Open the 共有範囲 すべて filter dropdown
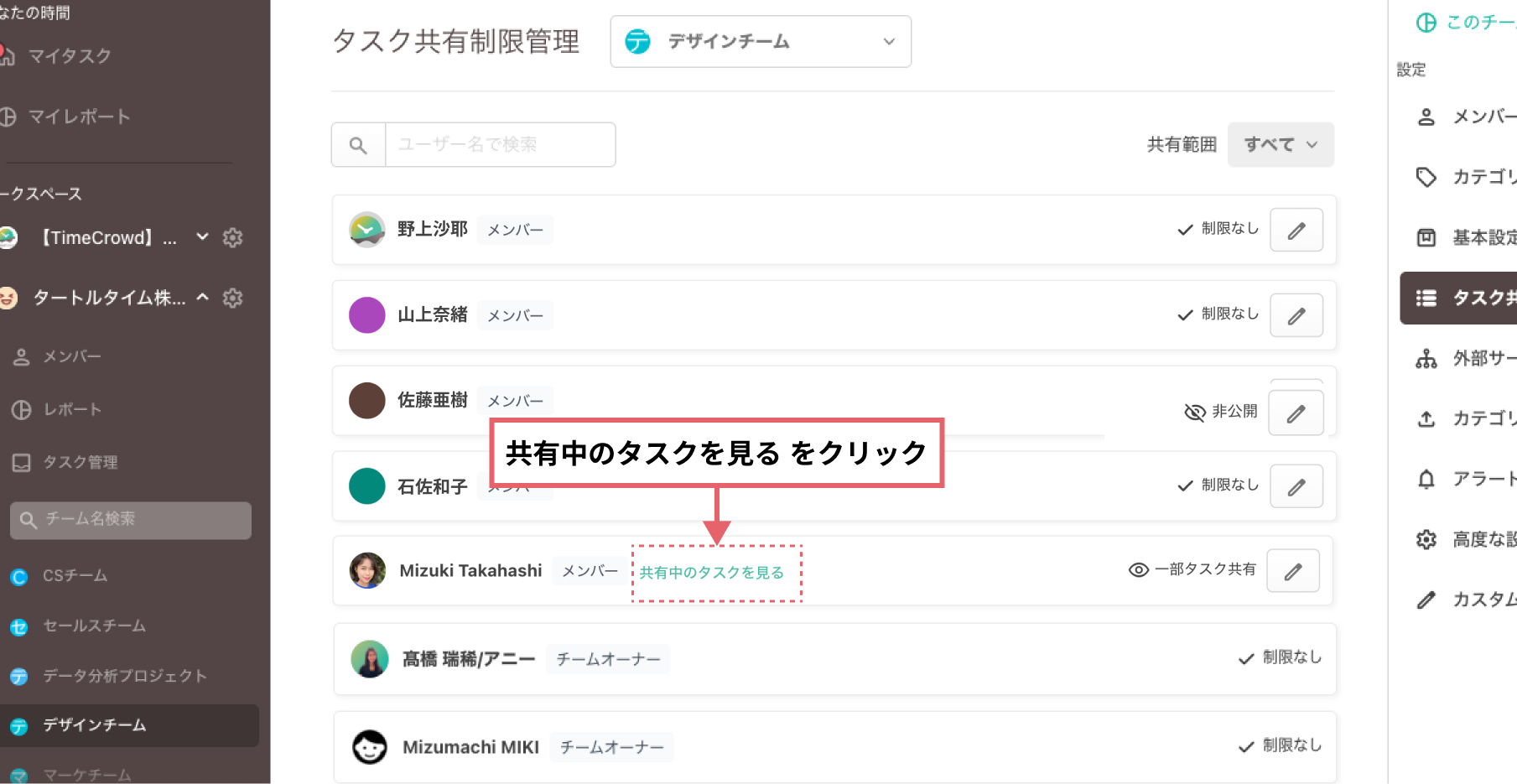The image size is (1517, 784). [1280, 145]
